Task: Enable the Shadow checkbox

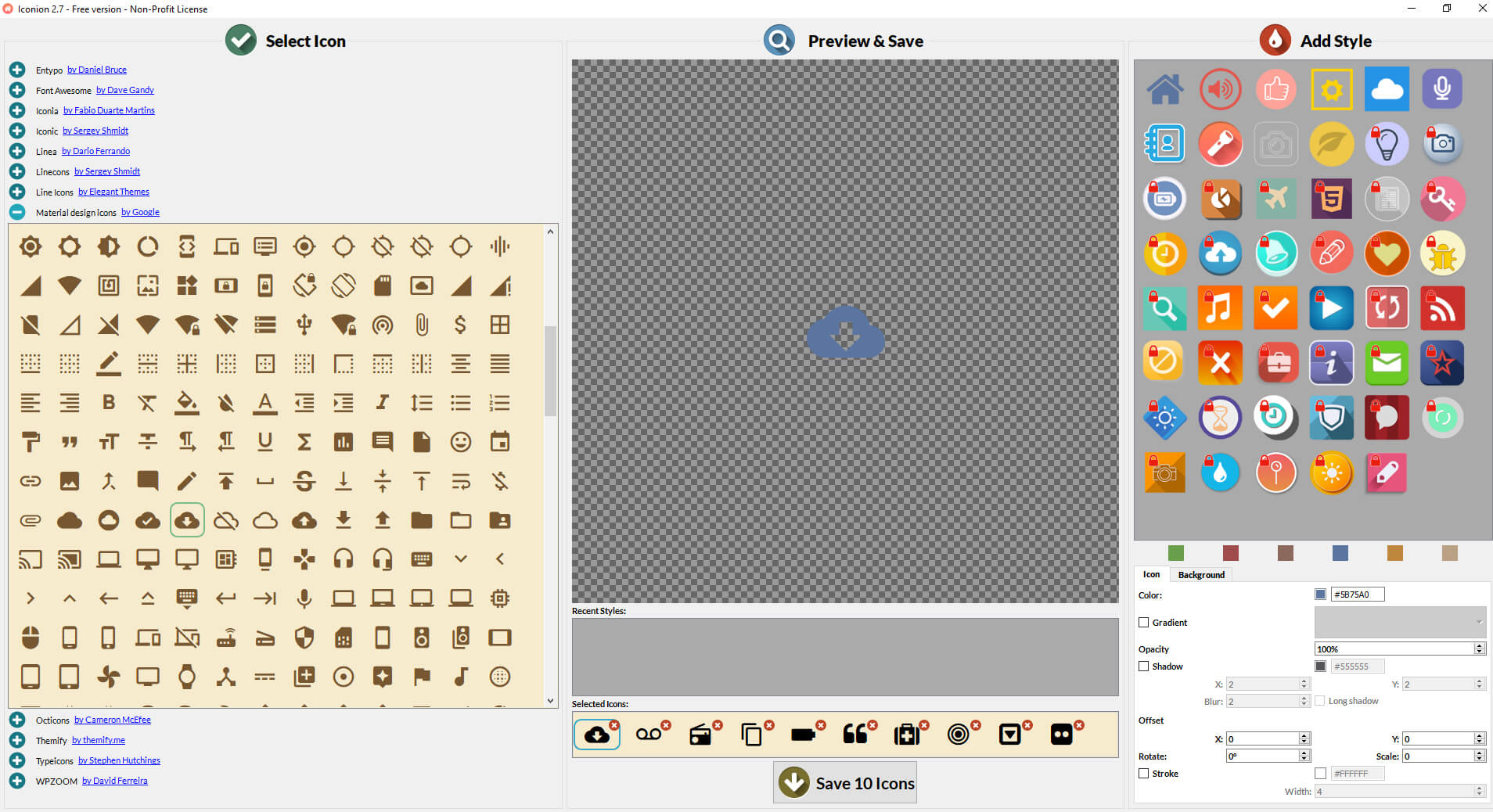Action: click(1144, 666)
